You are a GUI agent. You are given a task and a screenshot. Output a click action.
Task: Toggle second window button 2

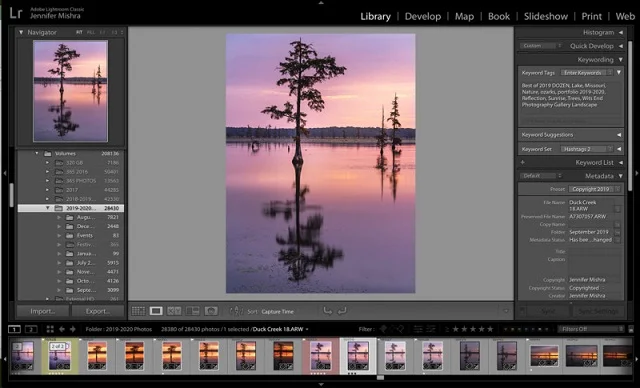[31, 329]
